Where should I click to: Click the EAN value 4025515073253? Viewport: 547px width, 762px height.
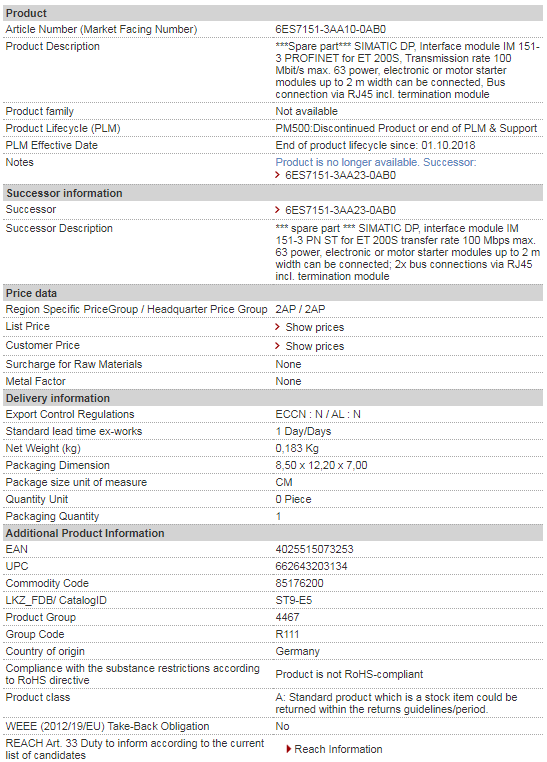(314, 549)
